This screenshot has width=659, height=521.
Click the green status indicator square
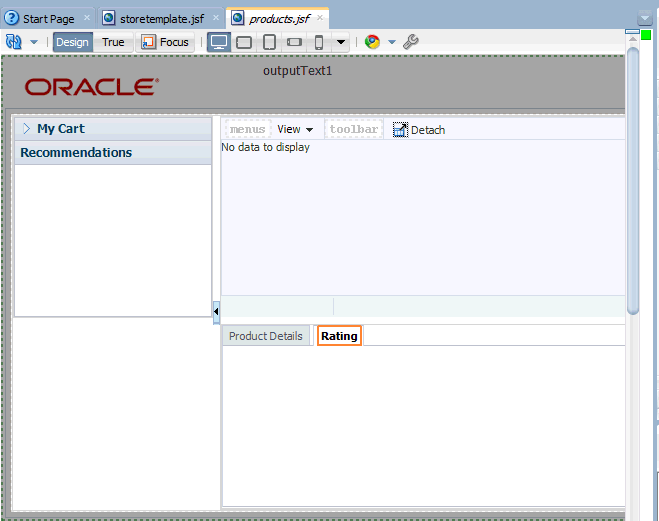pos(646,35)
